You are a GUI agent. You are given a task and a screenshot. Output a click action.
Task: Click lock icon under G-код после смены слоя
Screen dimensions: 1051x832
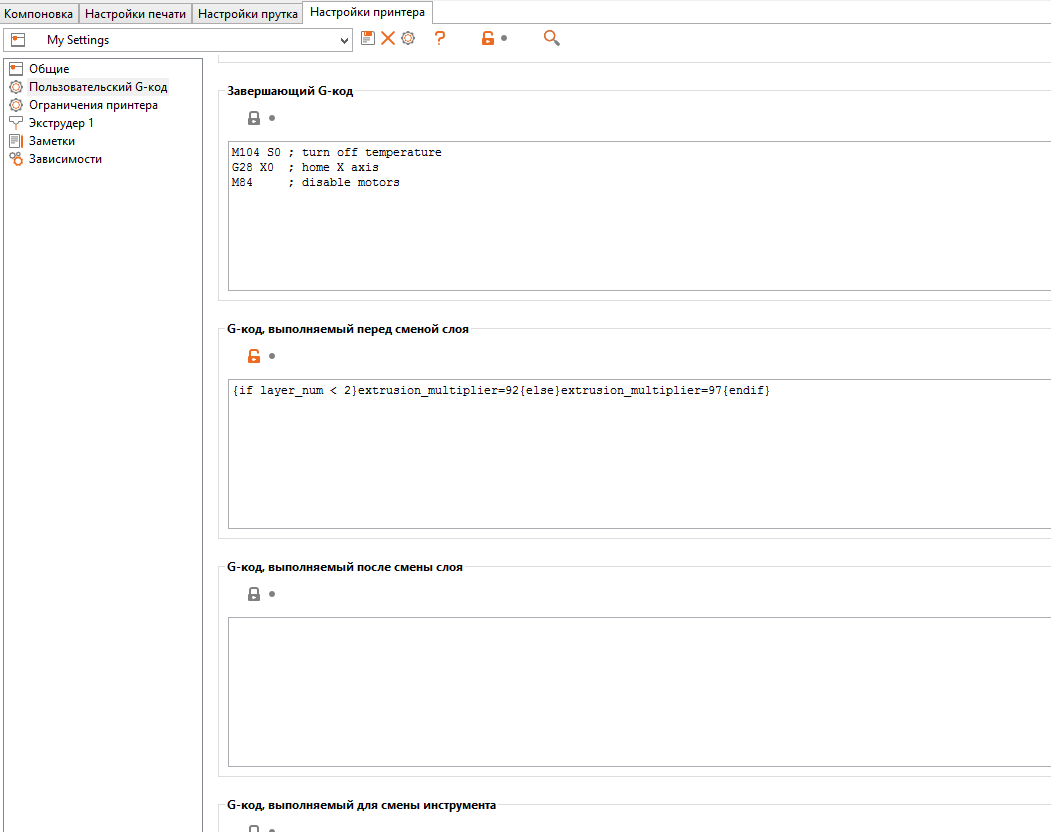pos(254,594)
